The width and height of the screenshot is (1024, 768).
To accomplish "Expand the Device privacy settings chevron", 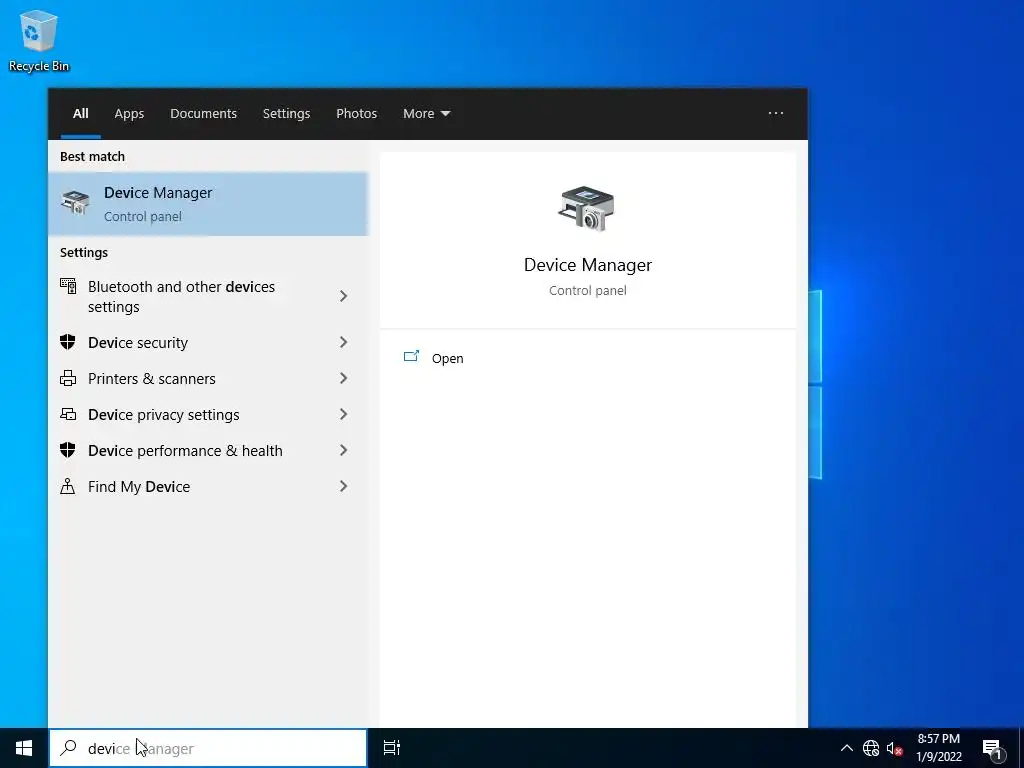I will tap(344, 414).
